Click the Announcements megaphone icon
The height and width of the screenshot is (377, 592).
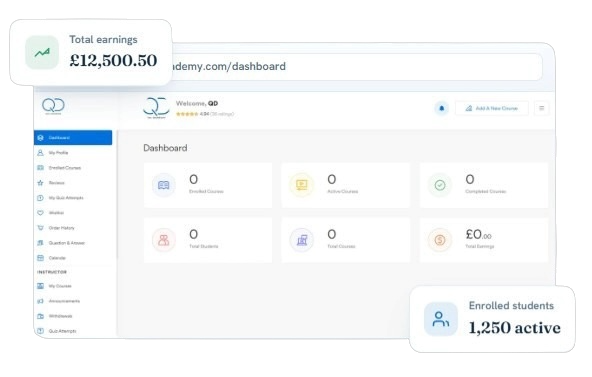pos(40,301)
